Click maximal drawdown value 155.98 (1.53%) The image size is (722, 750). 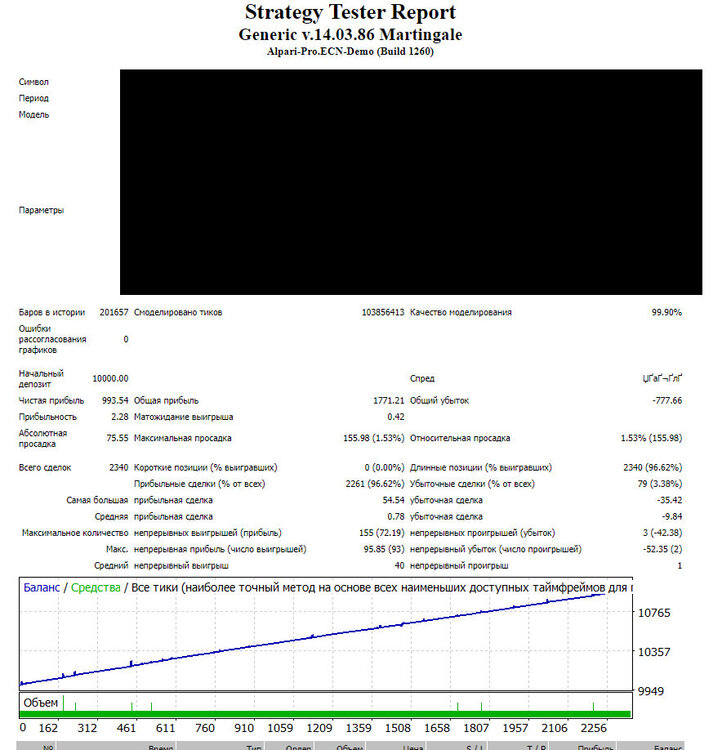tap(374, 438)
